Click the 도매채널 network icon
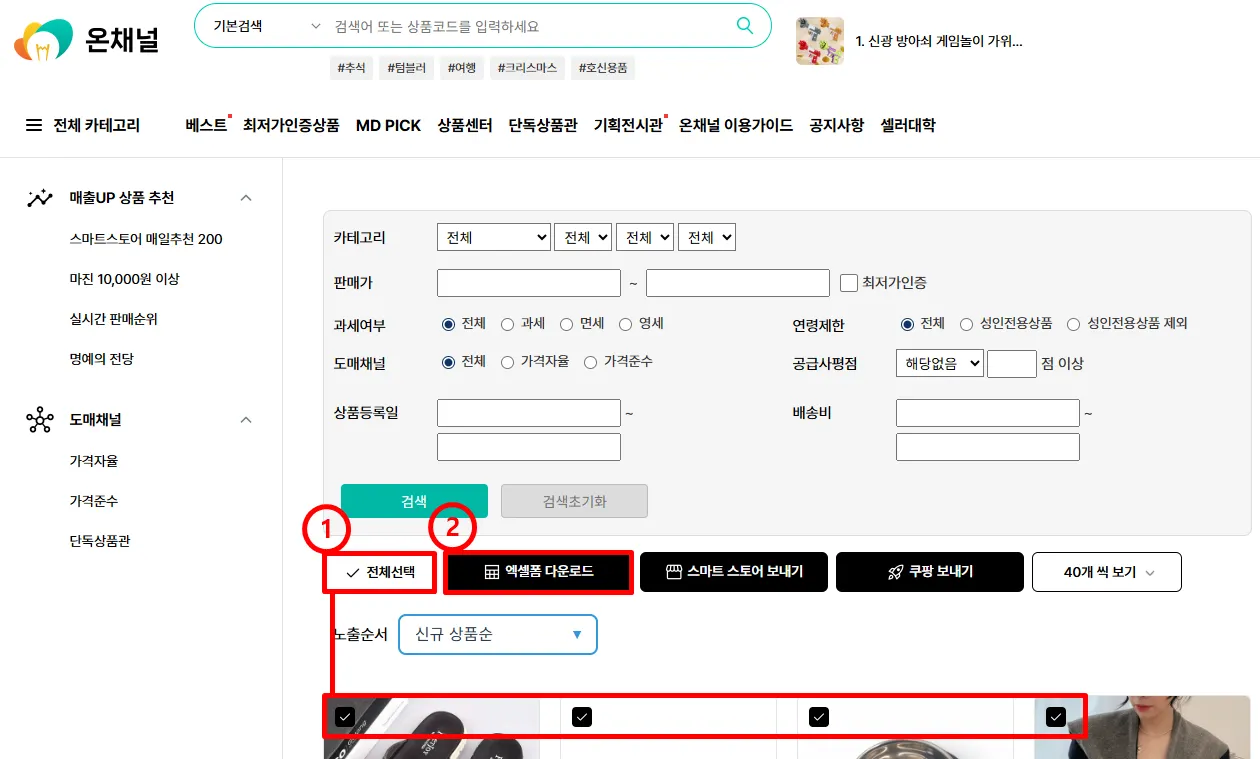Image resolution: width=1260 pixels, height=759 pixels. click(40, 420)
